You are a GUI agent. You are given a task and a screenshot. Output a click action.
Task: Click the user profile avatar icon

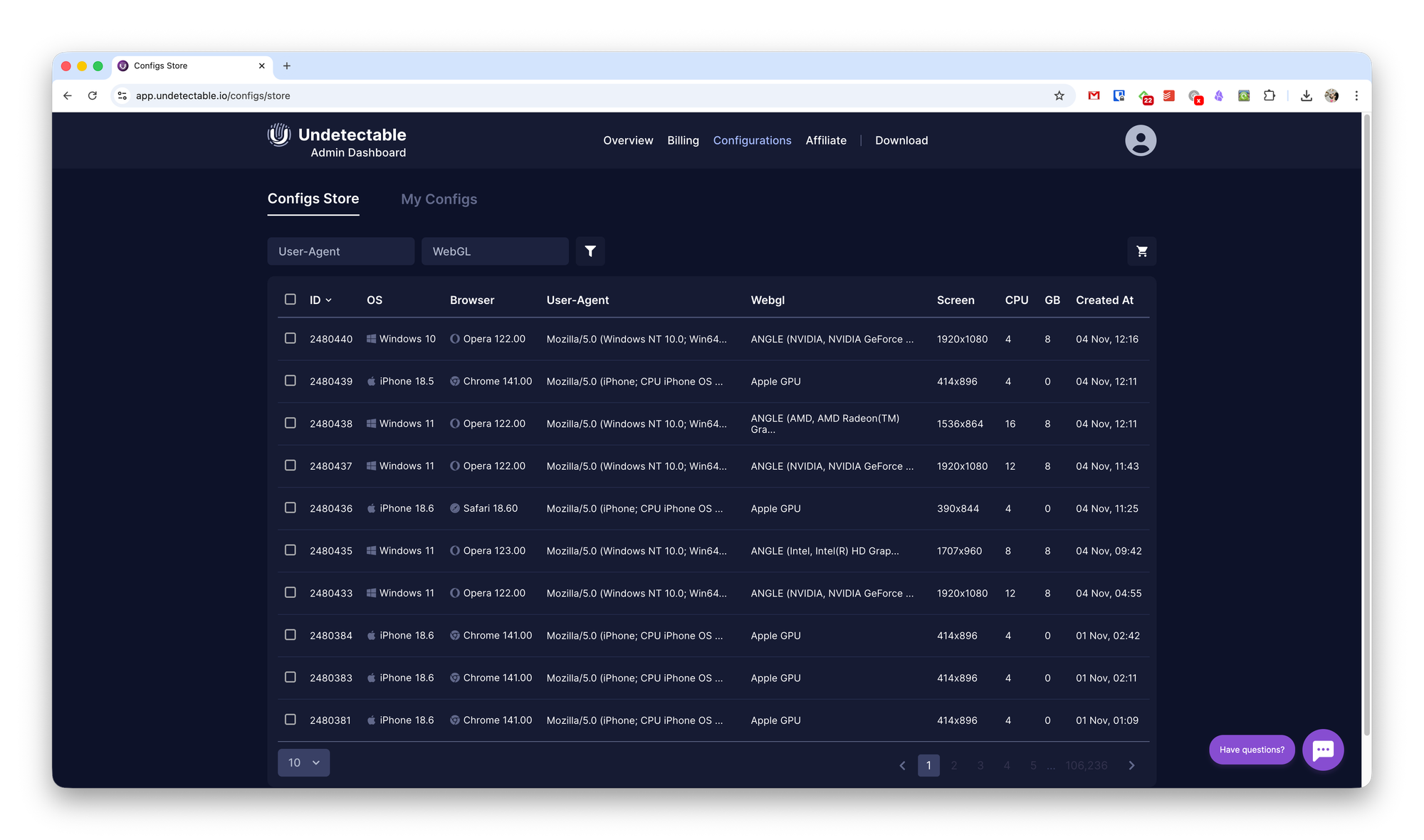click(1140, 140)
